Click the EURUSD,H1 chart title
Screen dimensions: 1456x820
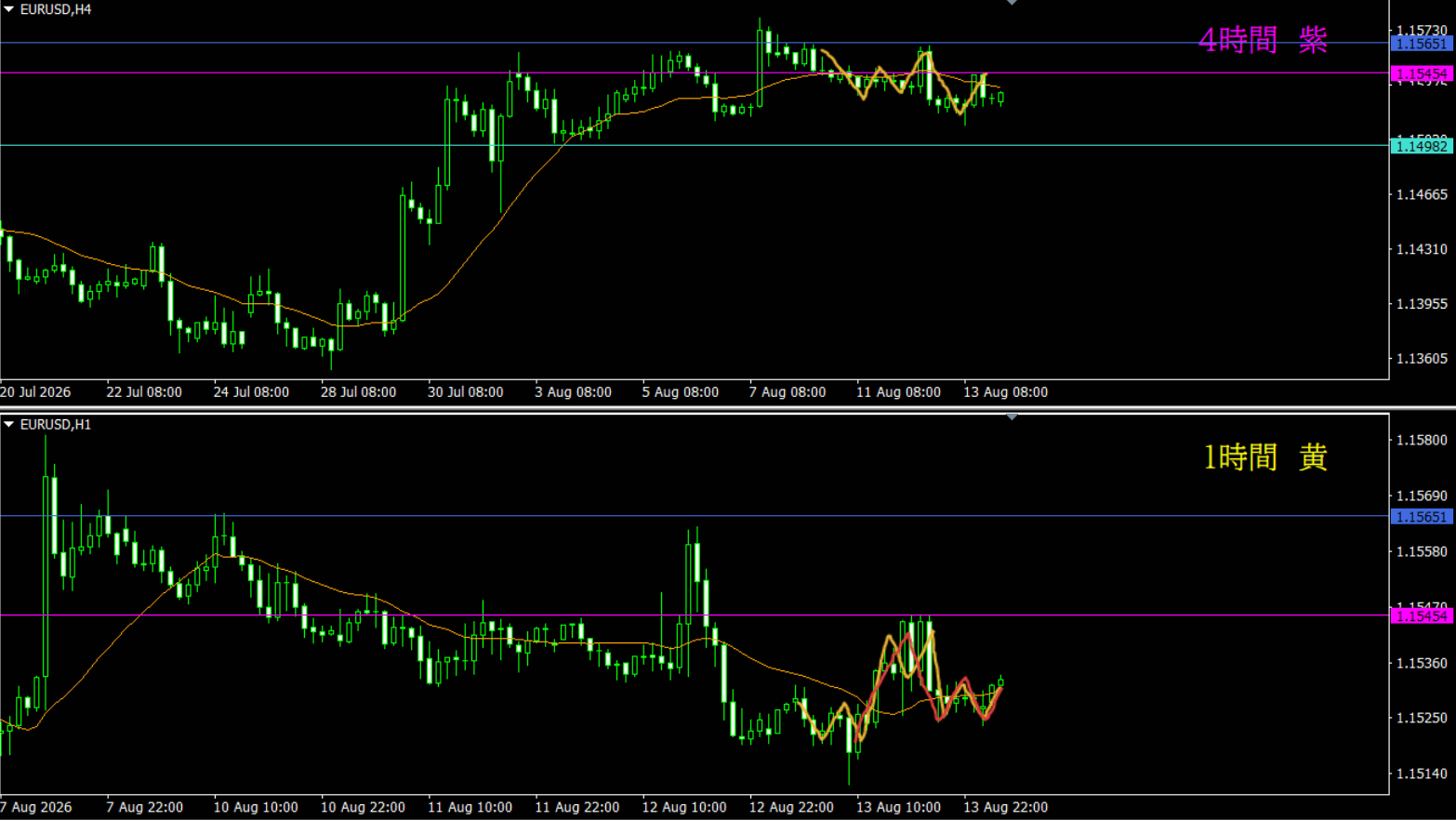pos(56,424)
